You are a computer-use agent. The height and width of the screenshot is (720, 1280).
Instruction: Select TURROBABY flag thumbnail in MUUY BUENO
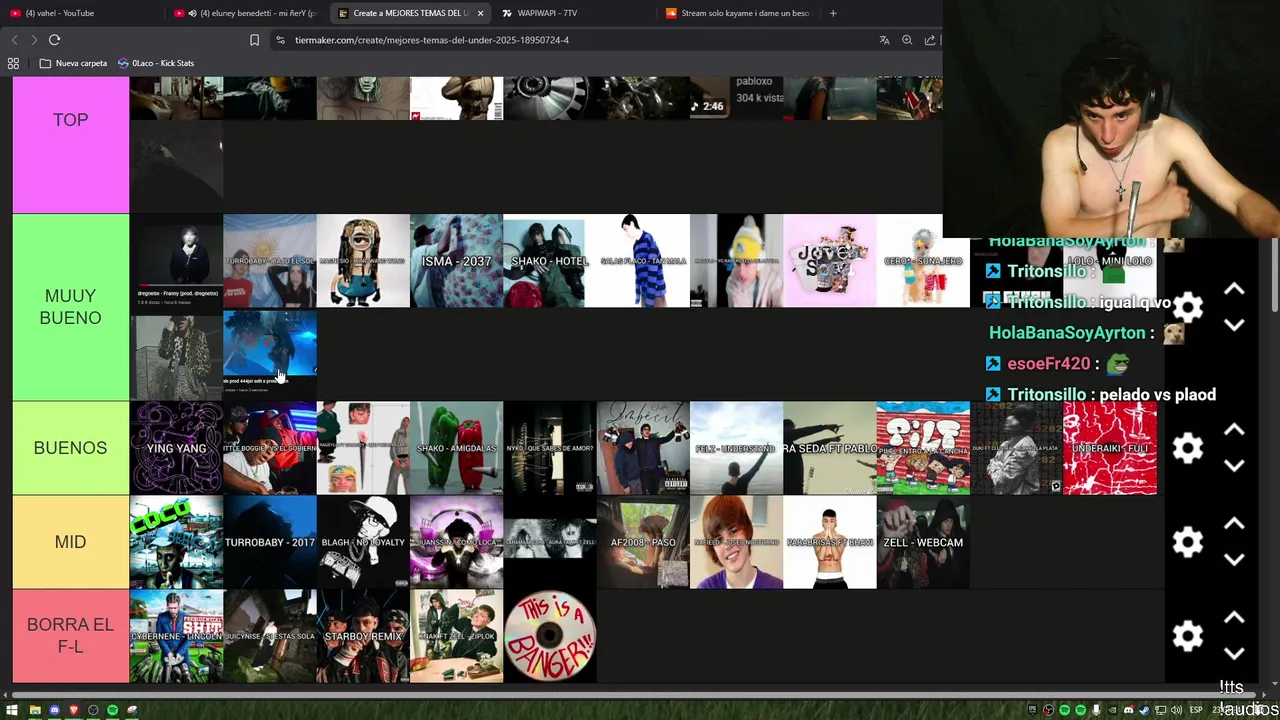[x=270, y=261]
